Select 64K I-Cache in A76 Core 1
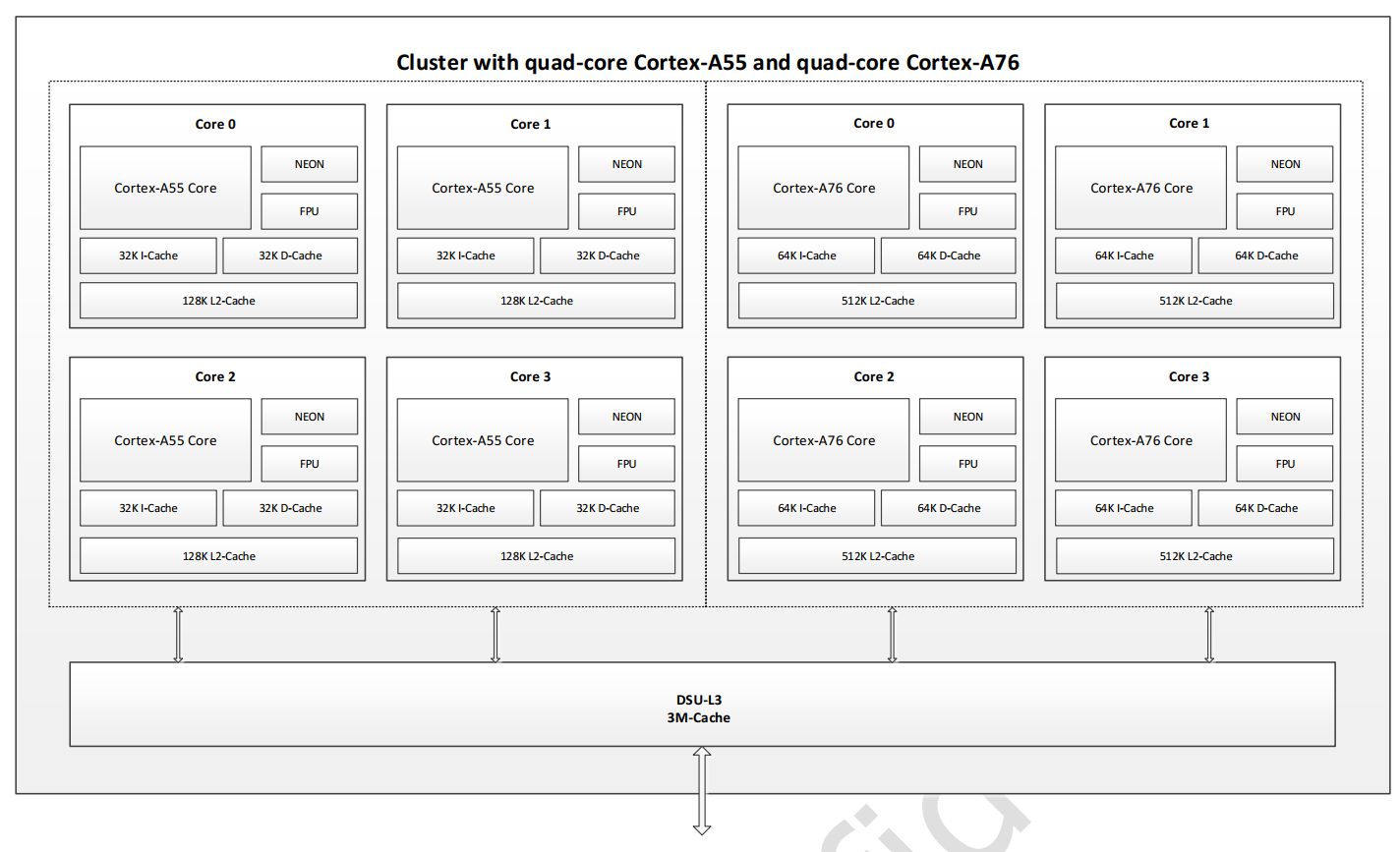 [x=1124, y=256]
